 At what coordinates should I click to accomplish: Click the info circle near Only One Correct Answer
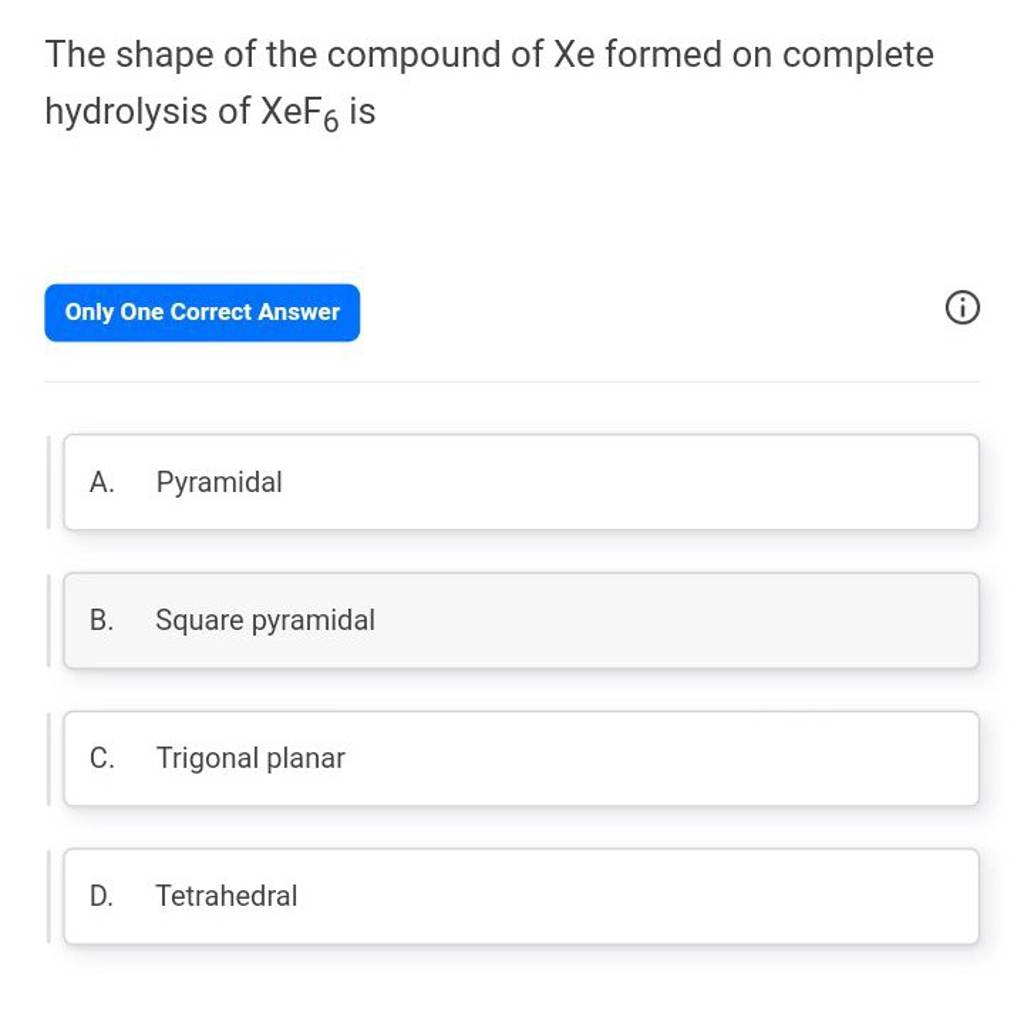pyautogui.click(x=961, y=310)
